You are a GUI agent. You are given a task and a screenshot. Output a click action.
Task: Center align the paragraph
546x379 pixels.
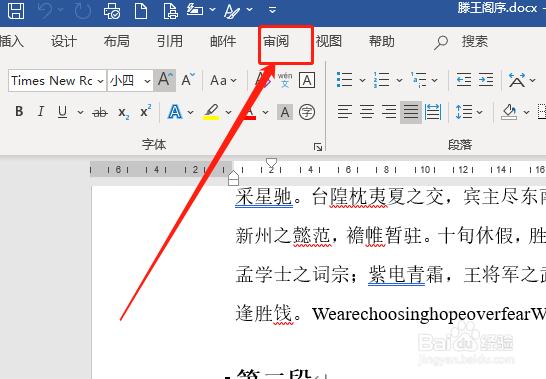pyautogui.click(x=367, y=112)
